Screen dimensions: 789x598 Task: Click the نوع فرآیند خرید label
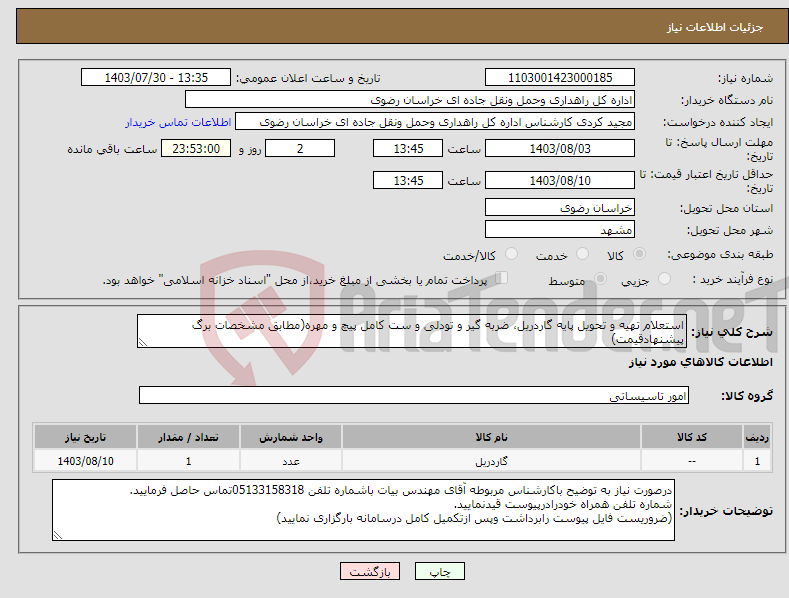coord(733,279)
